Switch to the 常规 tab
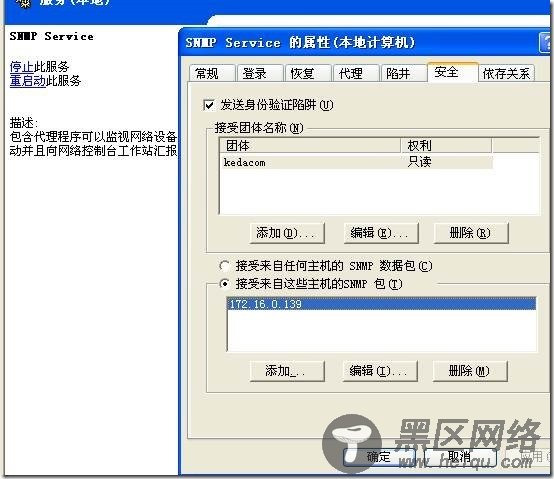Viewport: 554px width, 479px height. coord(212,73)
